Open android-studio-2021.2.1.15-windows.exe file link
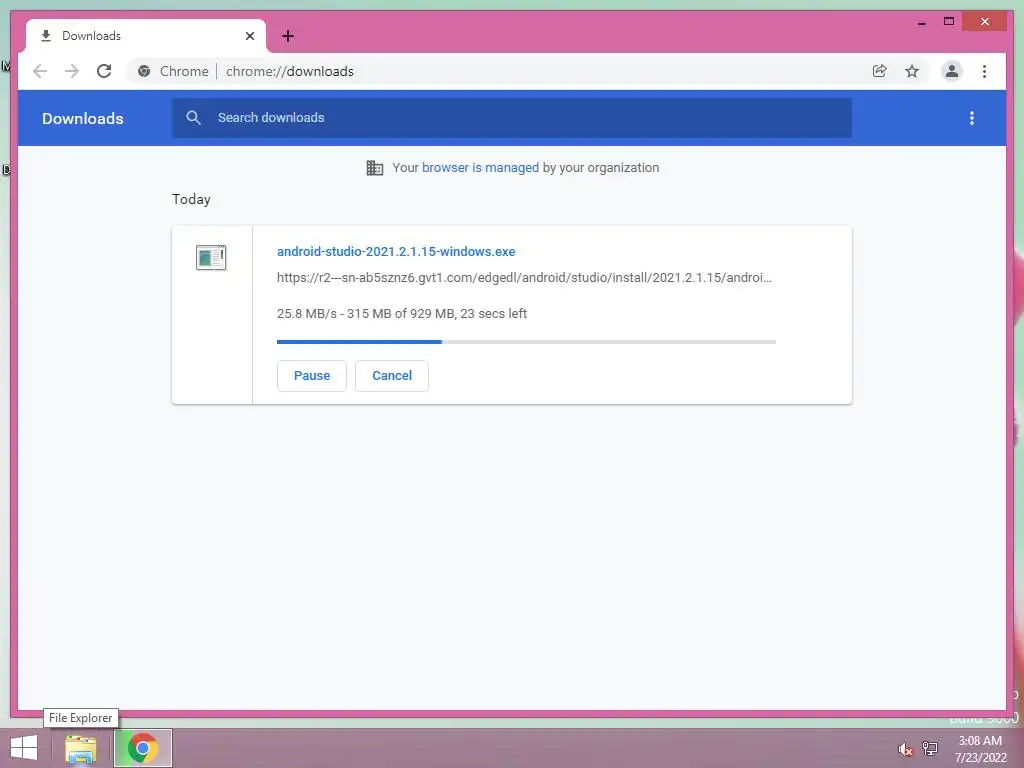1024x768 pixels. (396, 251)
